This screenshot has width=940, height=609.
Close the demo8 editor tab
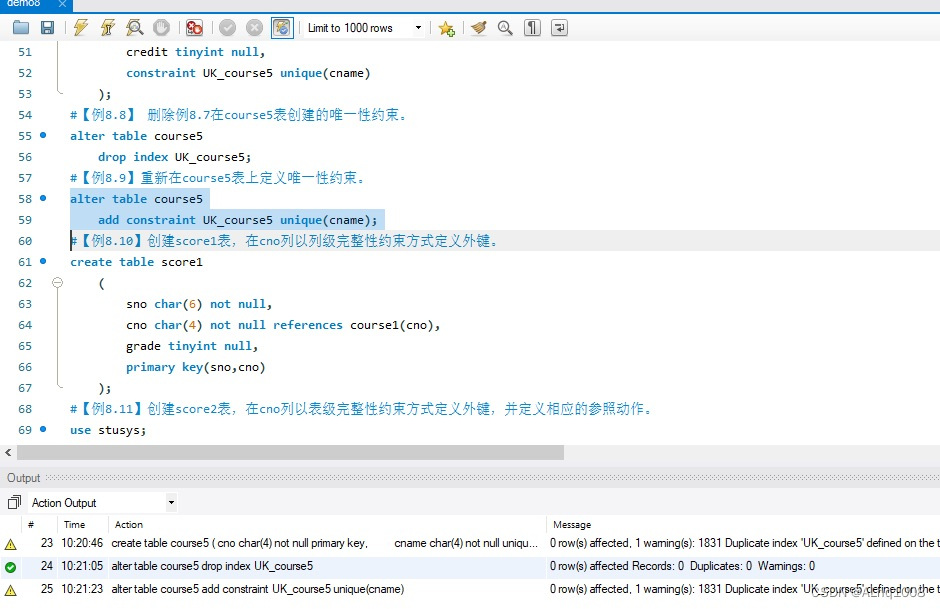(x=62, y=4)
